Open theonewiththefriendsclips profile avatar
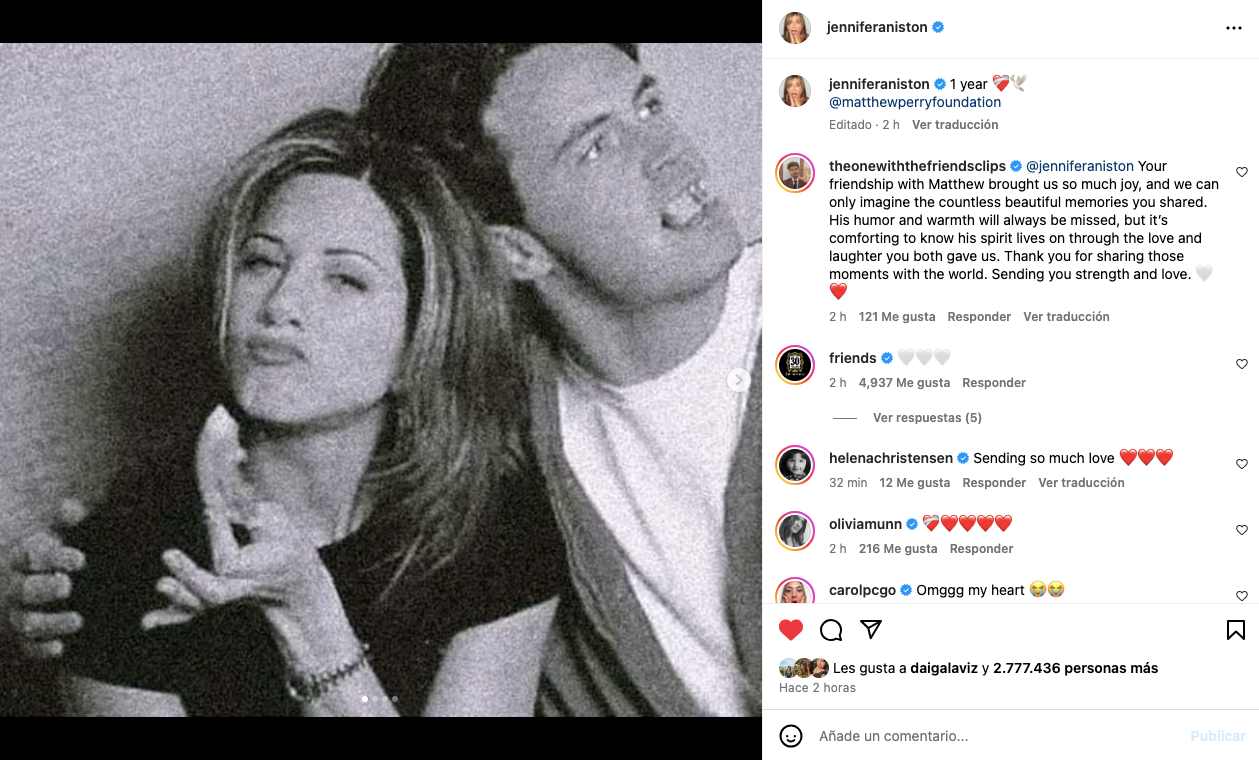The height and width of the screenshot is (760, 1259). pos(795,173)
